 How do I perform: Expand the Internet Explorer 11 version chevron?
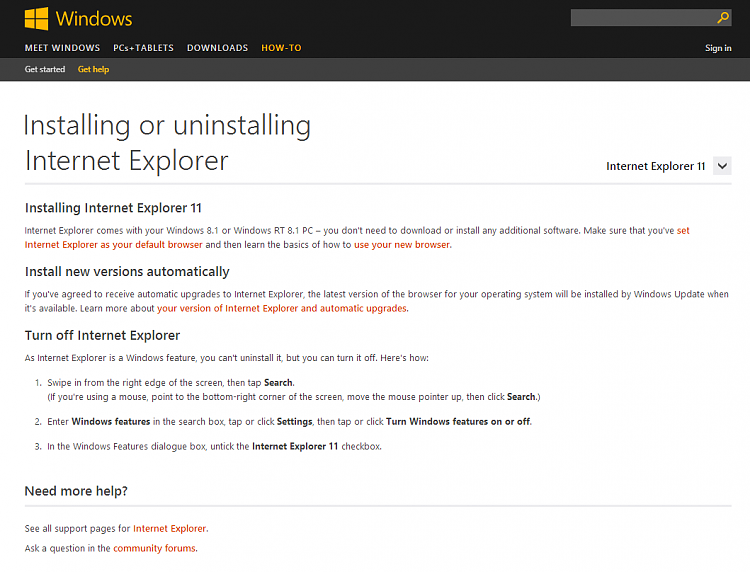point(722,166)
